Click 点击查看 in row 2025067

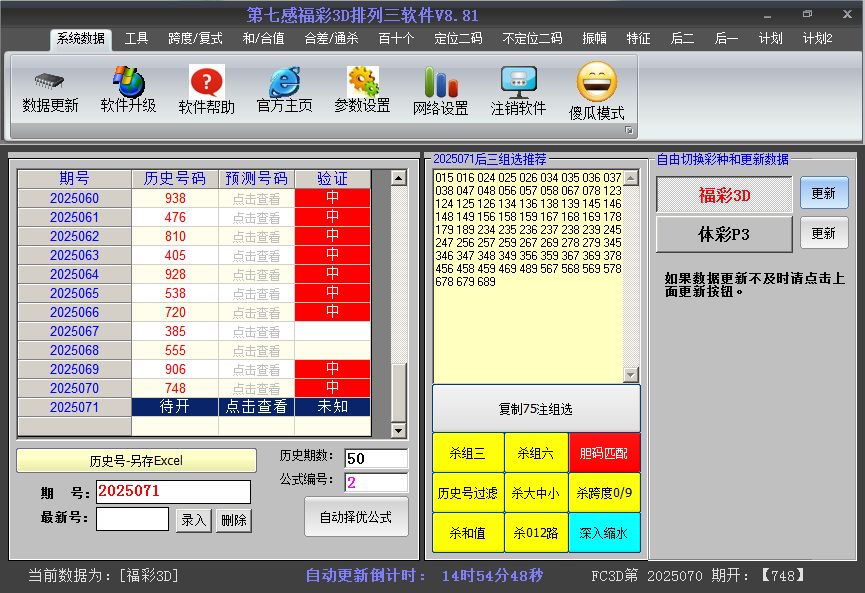click(257, 332)
